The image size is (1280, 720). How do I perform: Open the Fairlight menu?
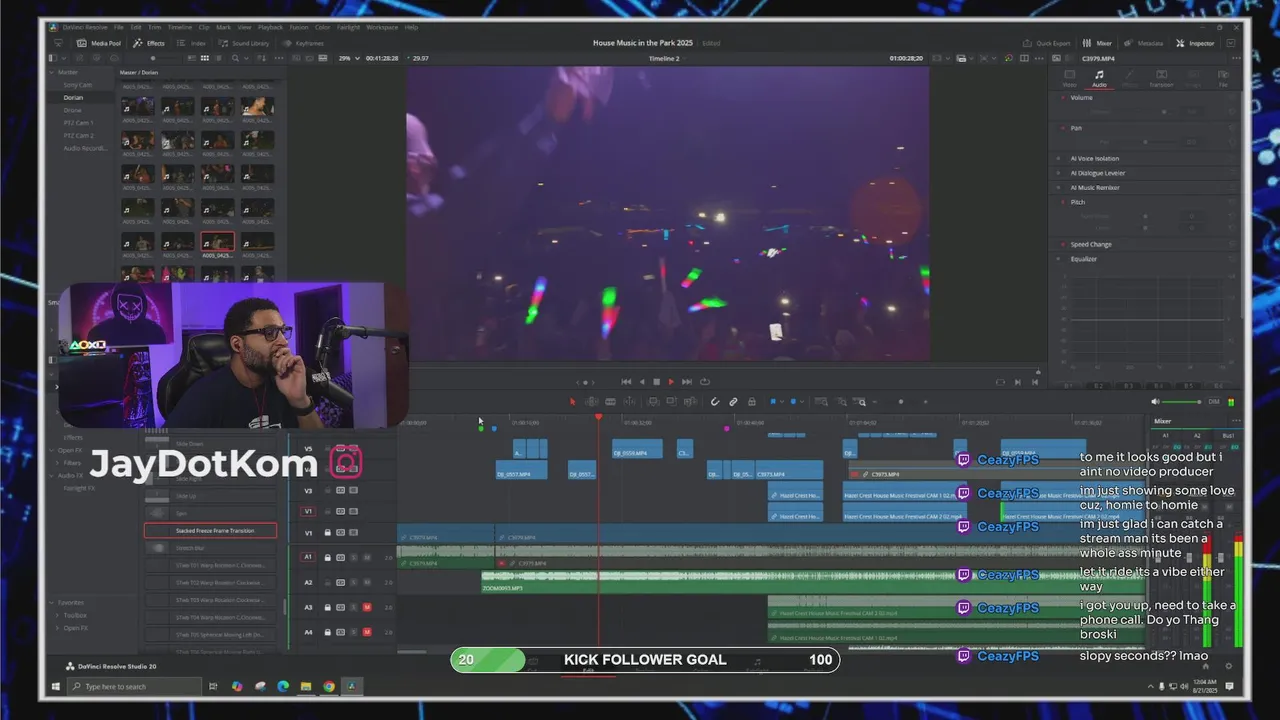click(349, 27)
